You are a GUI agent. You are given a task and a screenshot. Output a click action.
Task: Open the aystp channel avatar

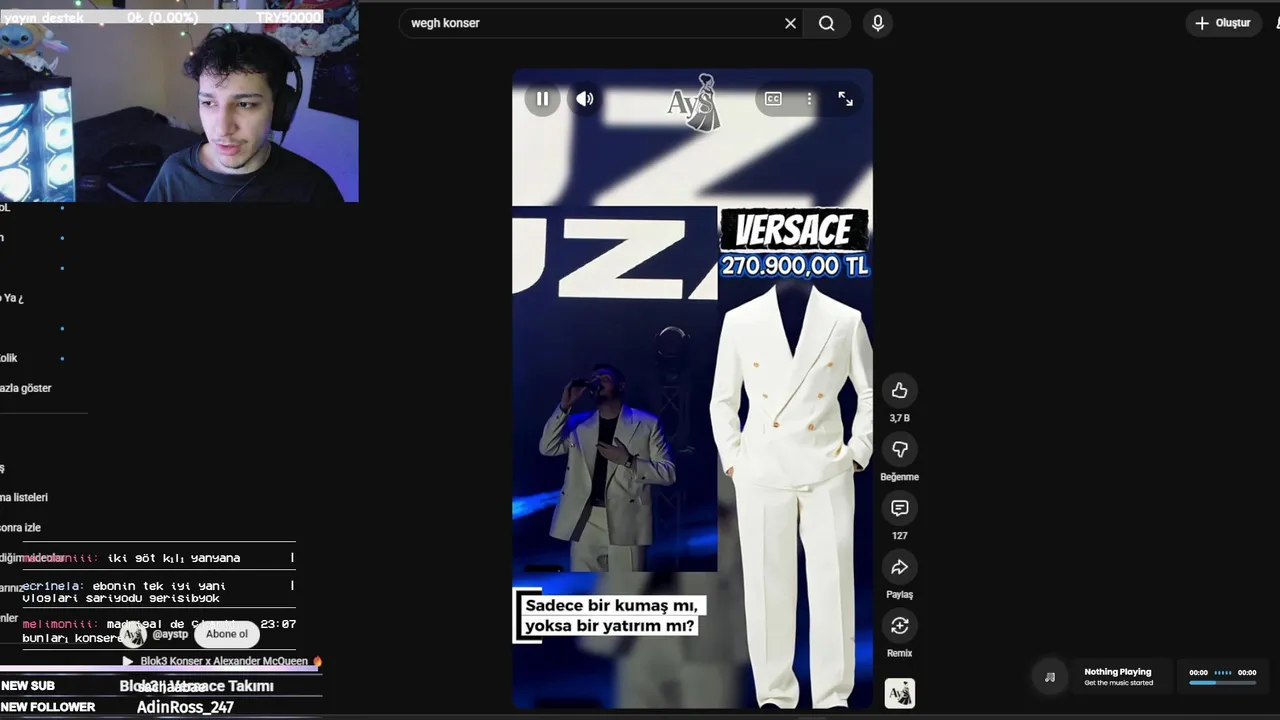point(134,634)
